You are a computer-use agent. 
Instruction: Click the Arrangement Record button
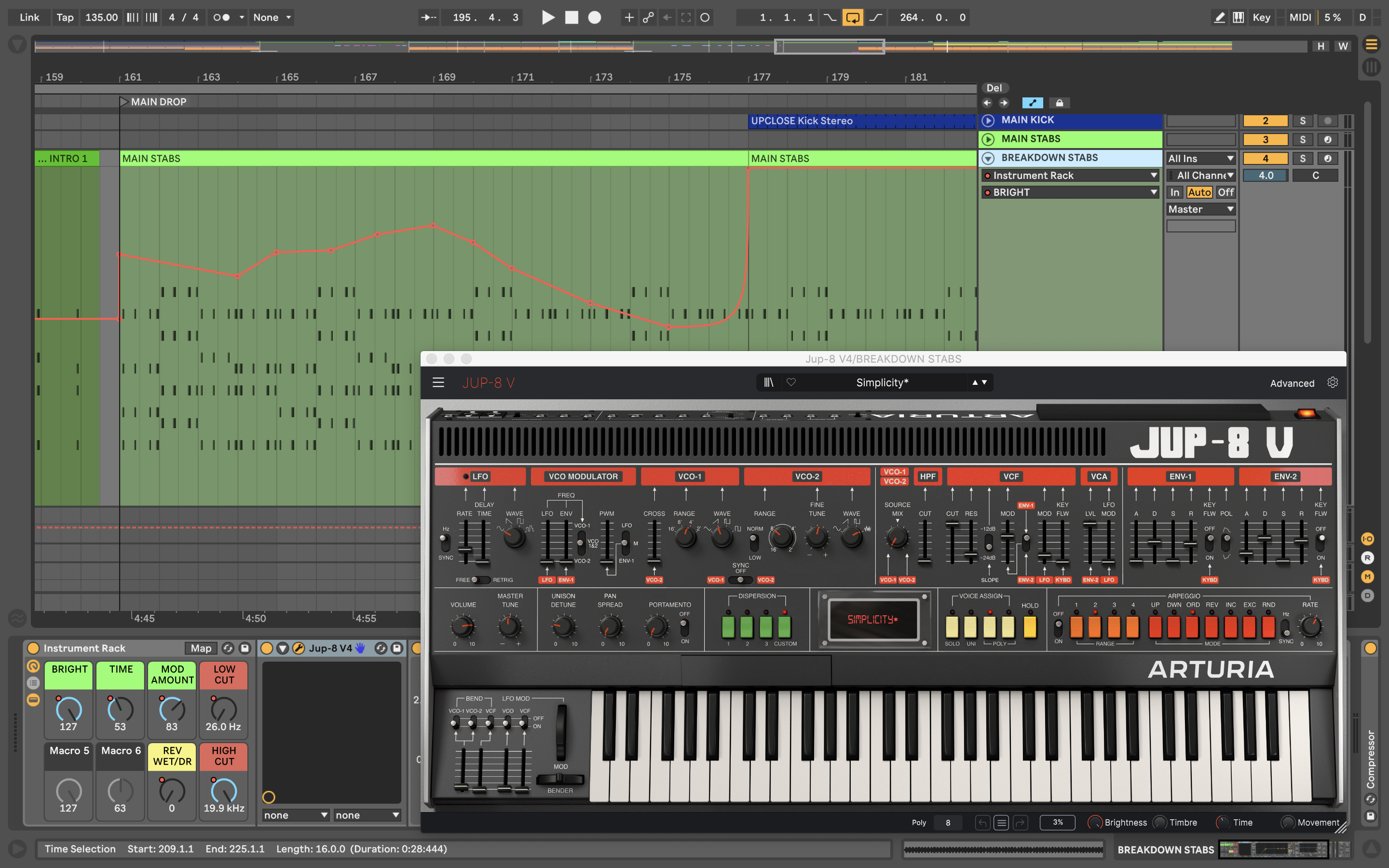click(x=595, y=17)
